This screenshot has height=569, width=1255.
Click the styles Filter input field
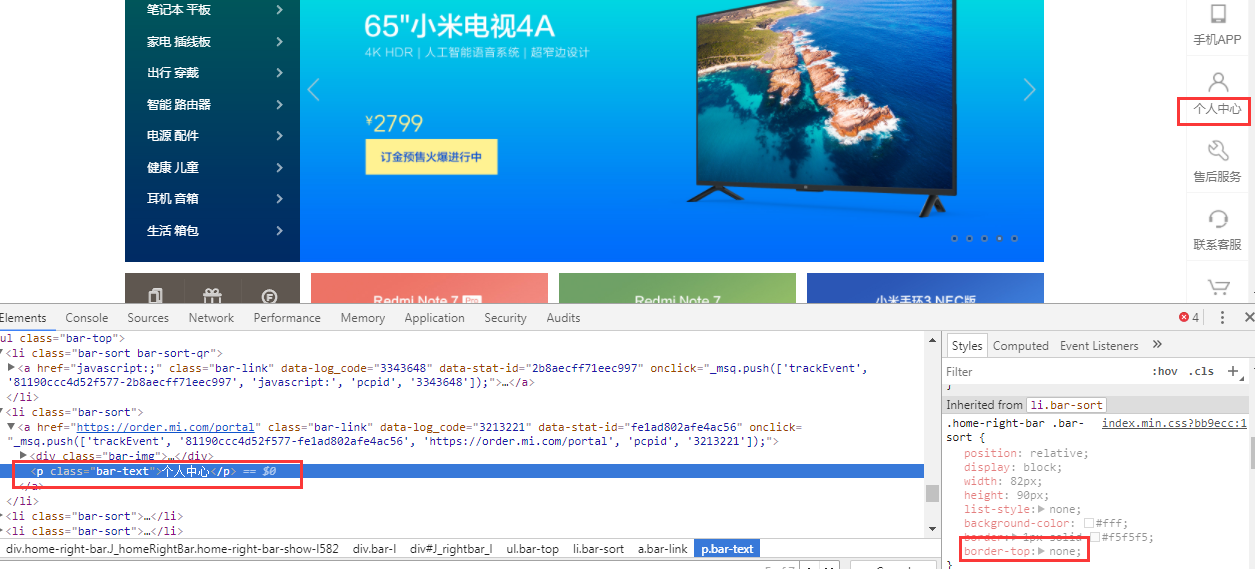1044,371
